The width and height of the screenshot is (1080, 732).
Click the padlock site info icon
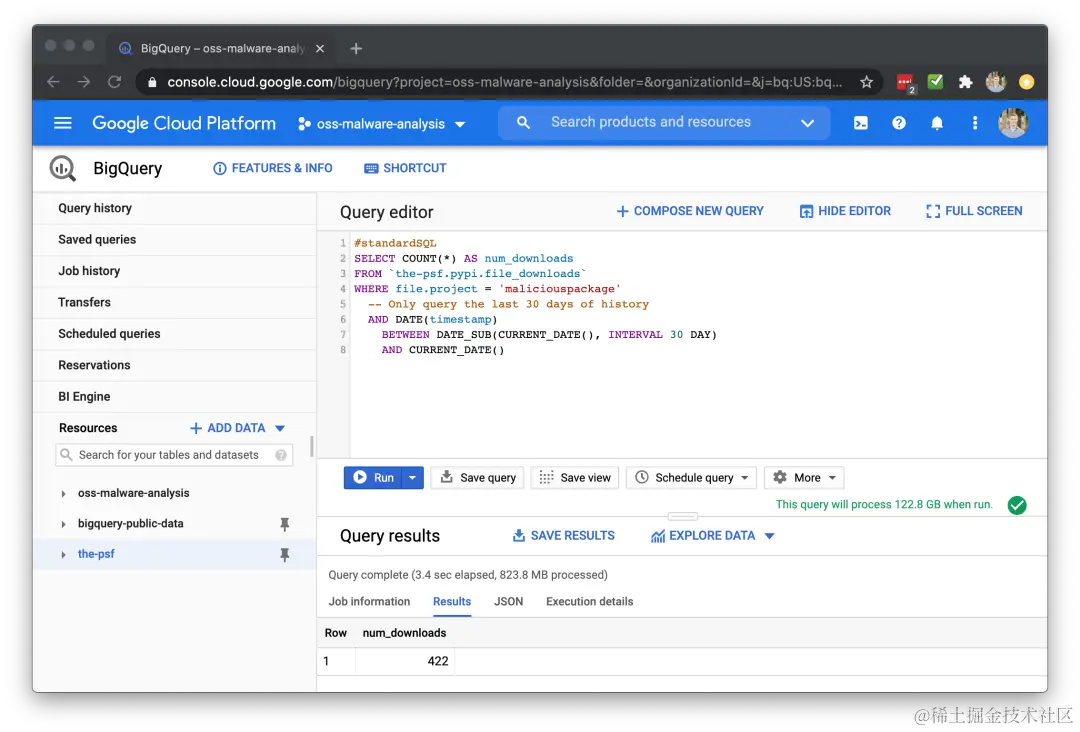point(152,83)
